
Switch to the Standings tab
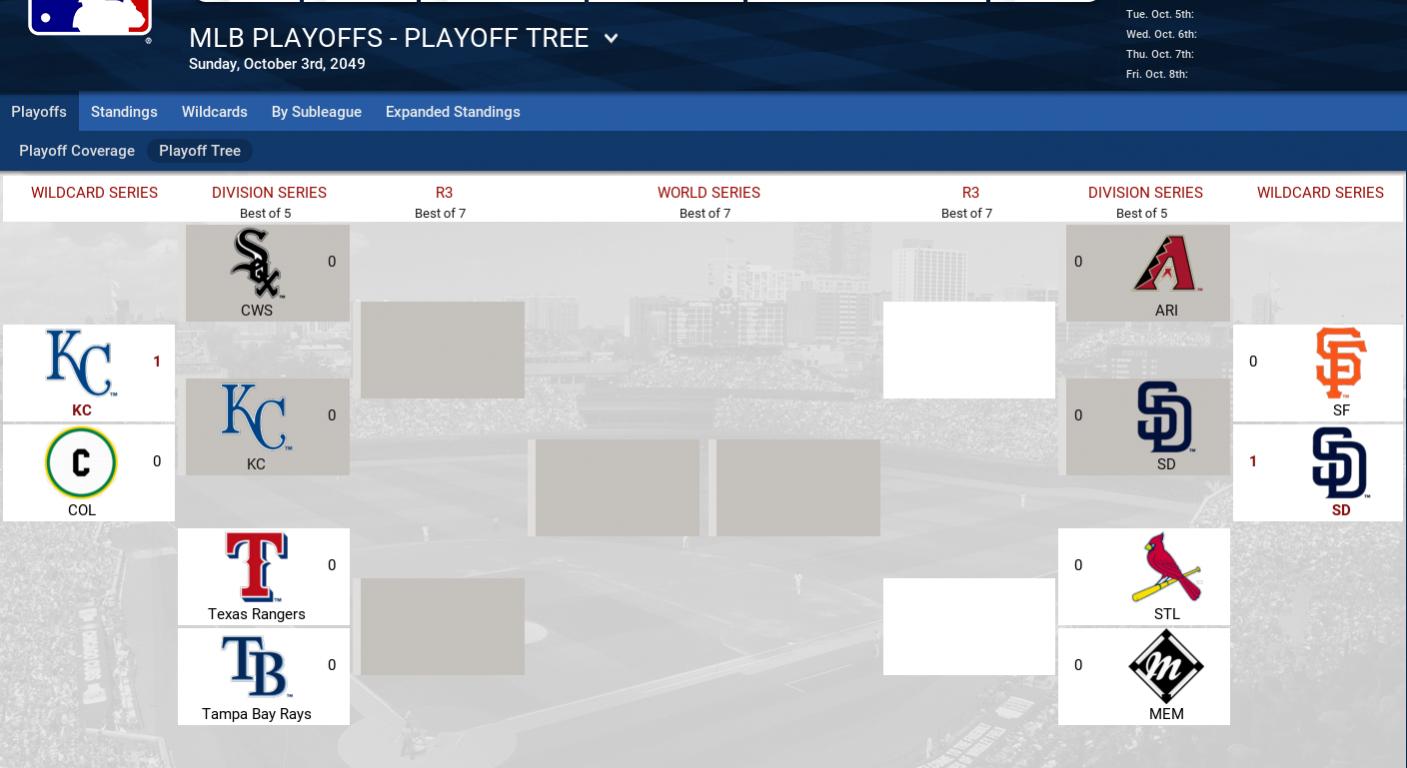[x=124, y=112]
